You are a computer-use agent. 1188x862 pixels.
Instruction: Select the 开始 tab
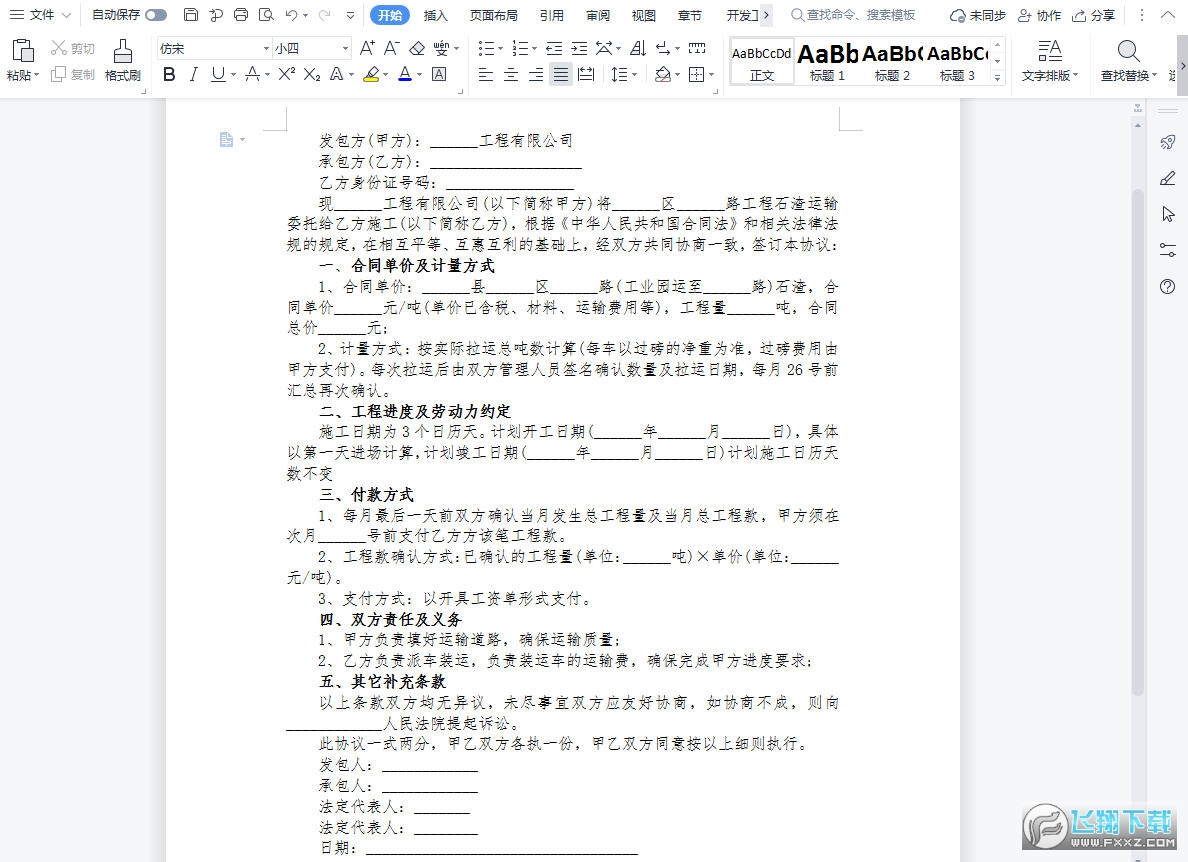[x=390, y=15]
